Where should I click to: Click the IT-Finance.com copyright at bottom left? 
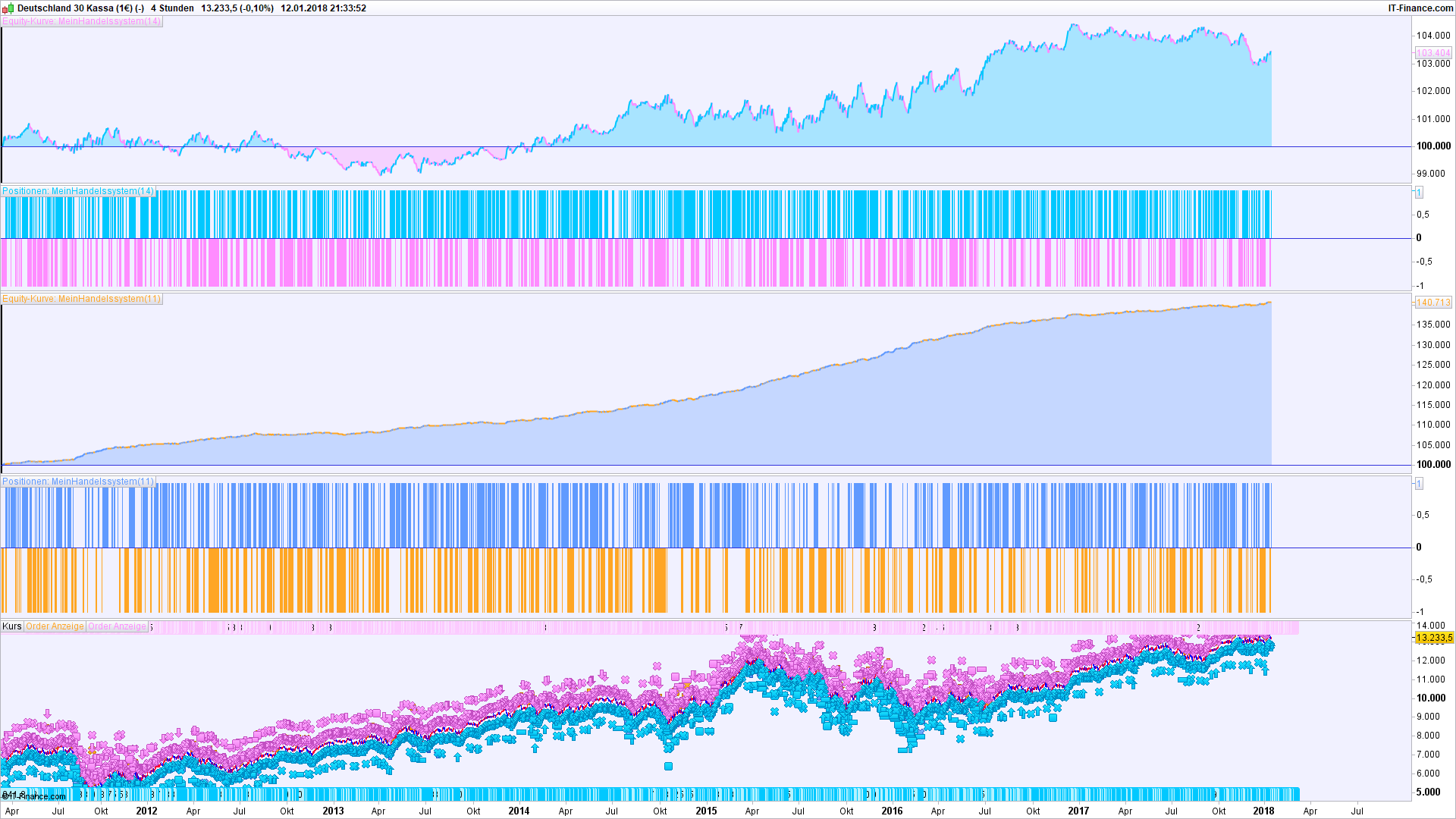click(34, 796)
